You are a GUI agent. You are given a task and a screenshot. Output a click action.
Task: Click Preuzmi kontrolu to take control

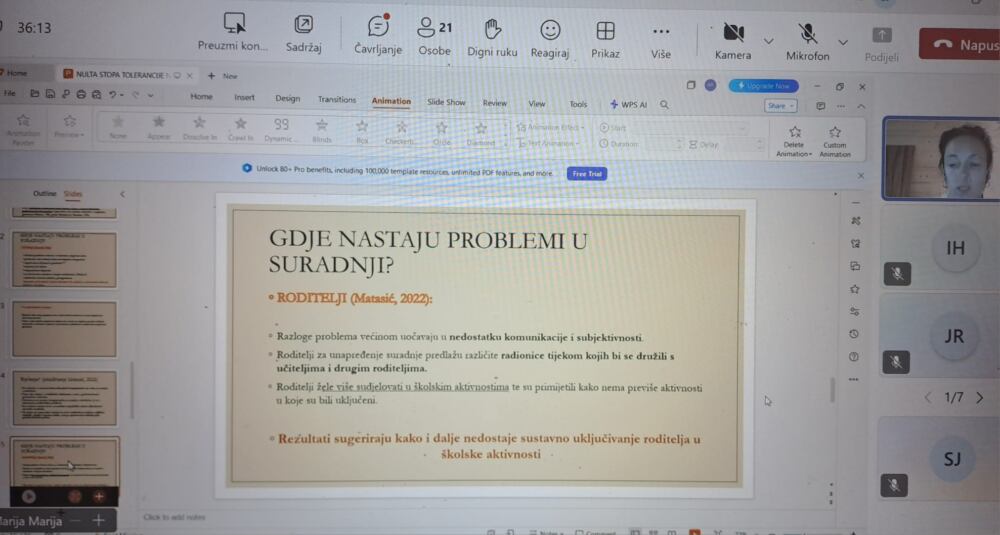[234, 25]
